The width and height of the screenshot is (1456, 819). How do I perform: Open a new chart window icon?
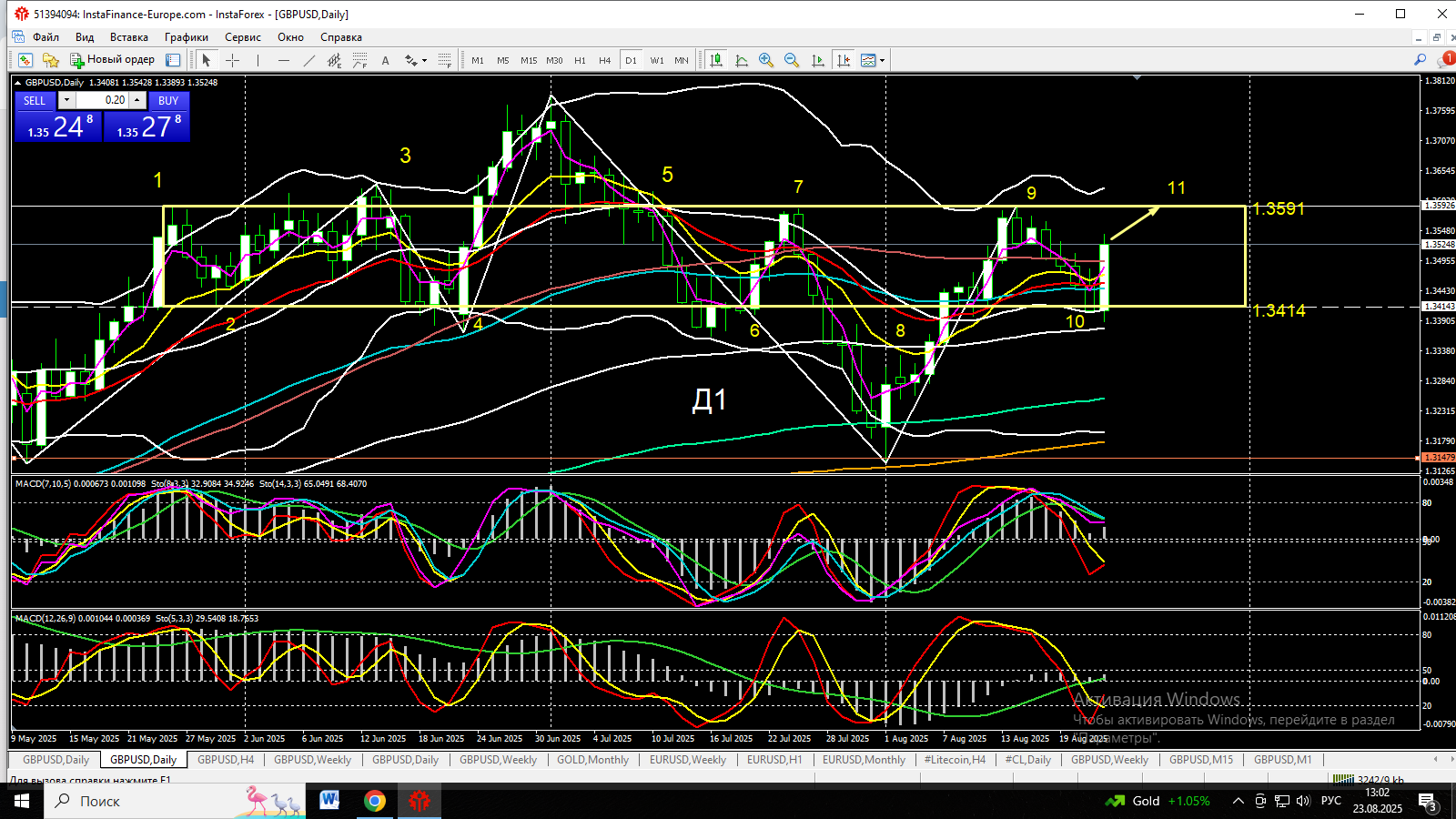tap(25, 60)
